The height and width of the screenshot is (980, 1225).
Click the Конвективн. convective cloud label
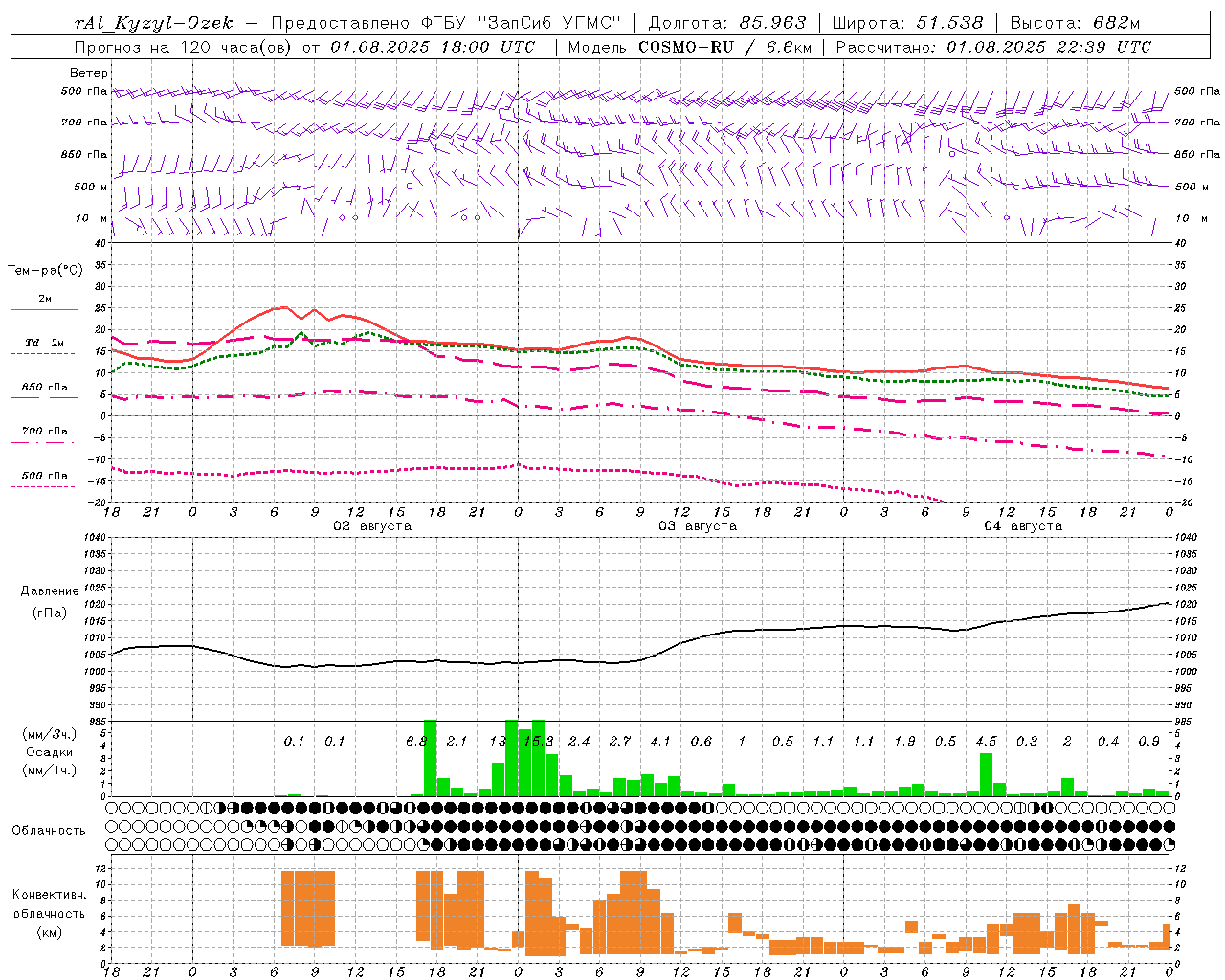[x=50, y=895]
